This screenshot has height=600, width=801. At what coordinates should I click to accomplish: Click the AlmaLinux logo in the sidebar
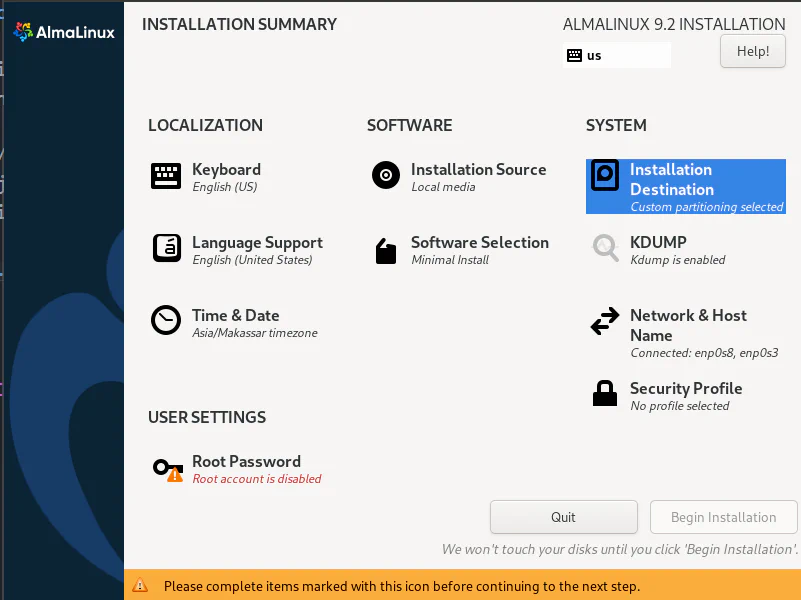(64, 32)
